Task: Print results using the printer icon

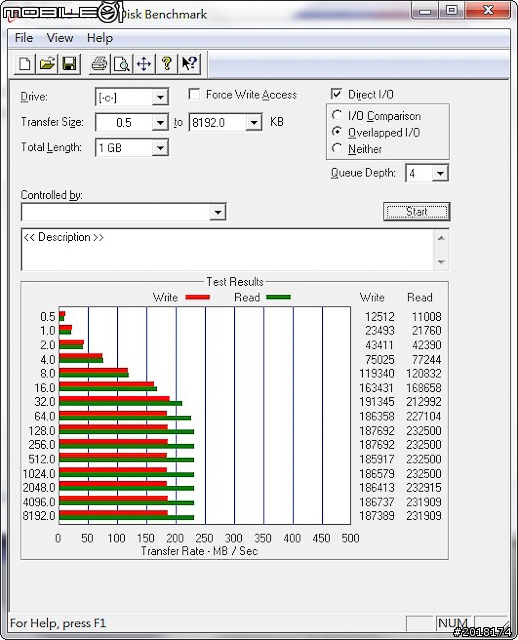Action: point(100,64)
